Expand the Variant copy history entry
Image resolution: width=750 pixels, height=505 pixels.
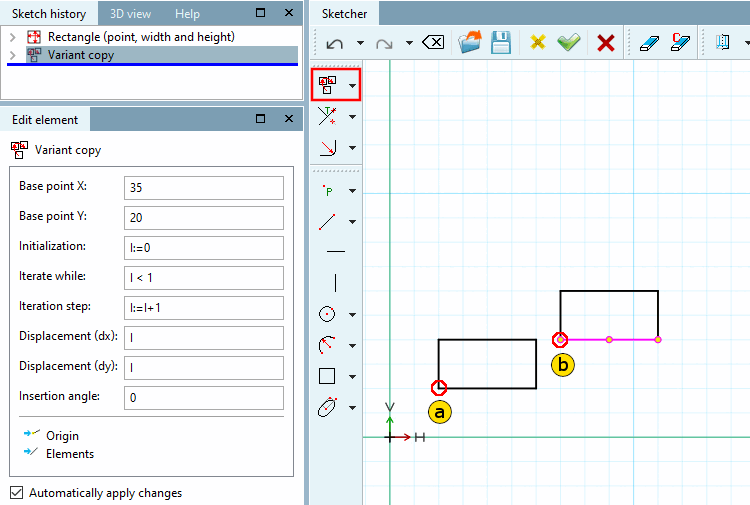[x=13, y=55]
